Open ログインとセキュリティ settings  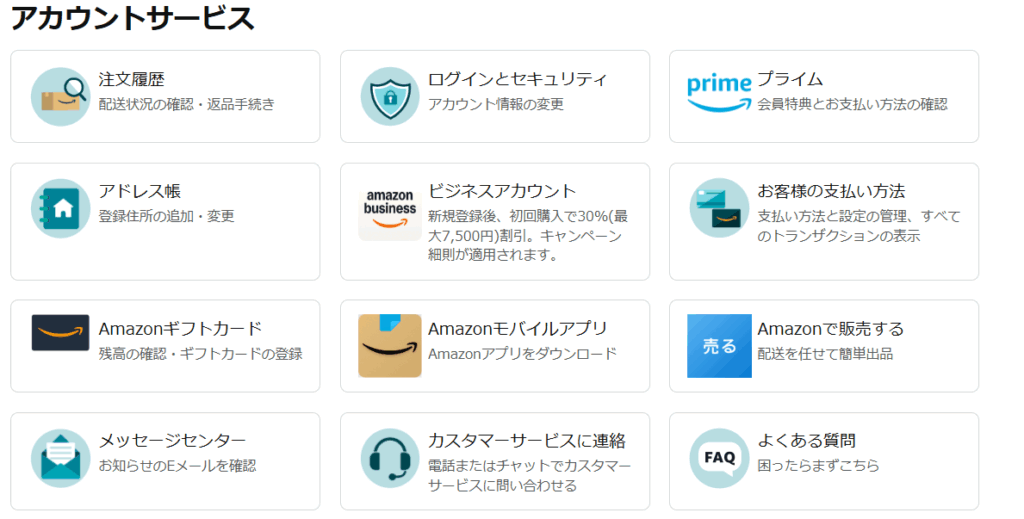[x=517, y=79]
